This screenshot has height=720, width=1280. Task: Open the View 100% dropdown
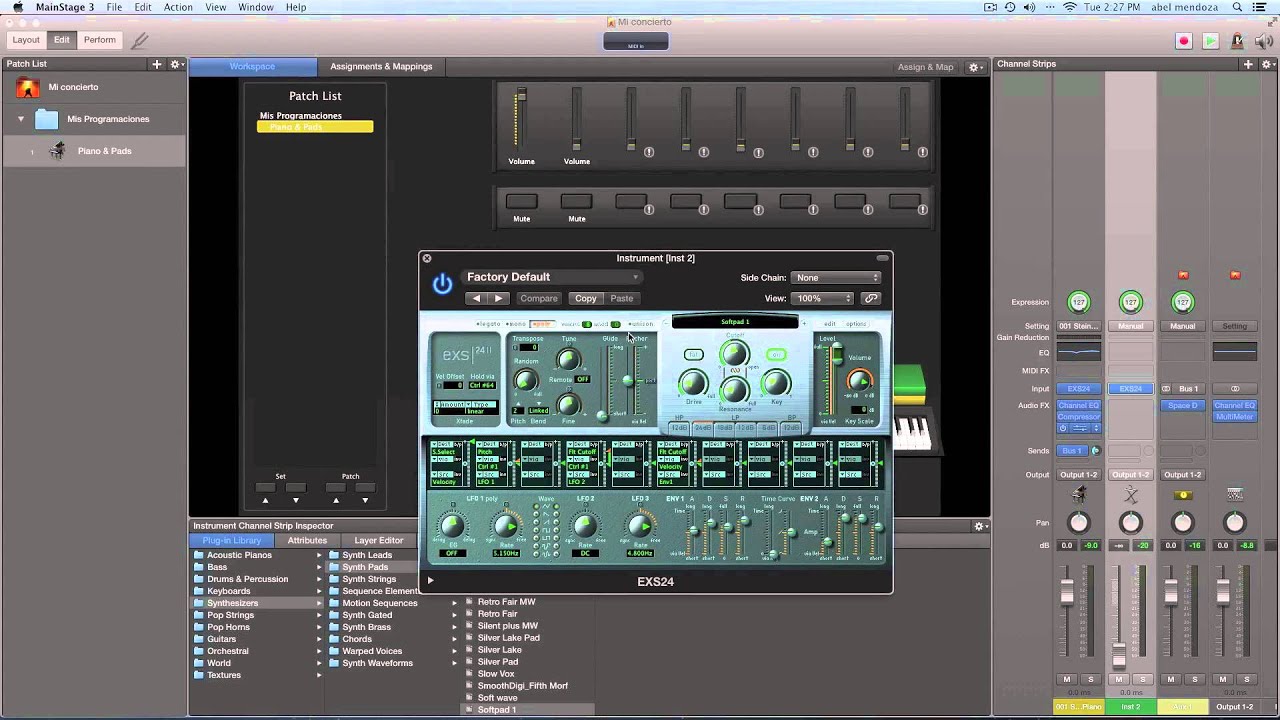pyautogui.click(x=823, y=298)
